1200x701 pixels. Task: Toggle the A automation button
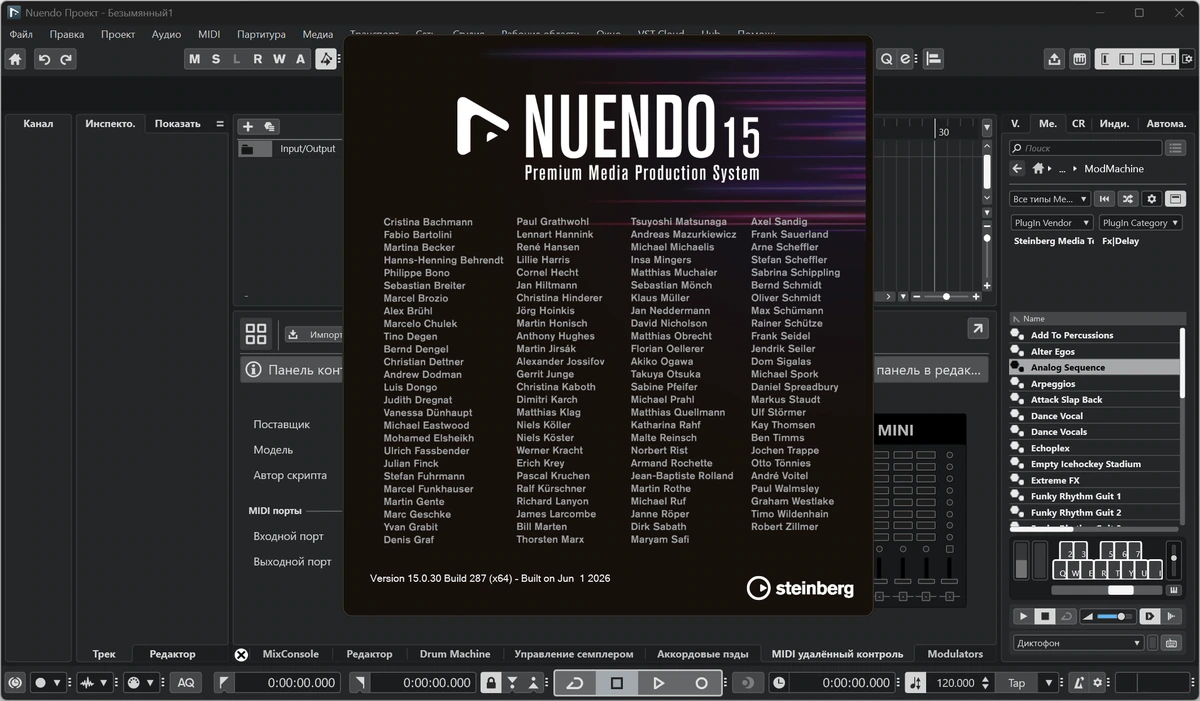tap(299, 59)
